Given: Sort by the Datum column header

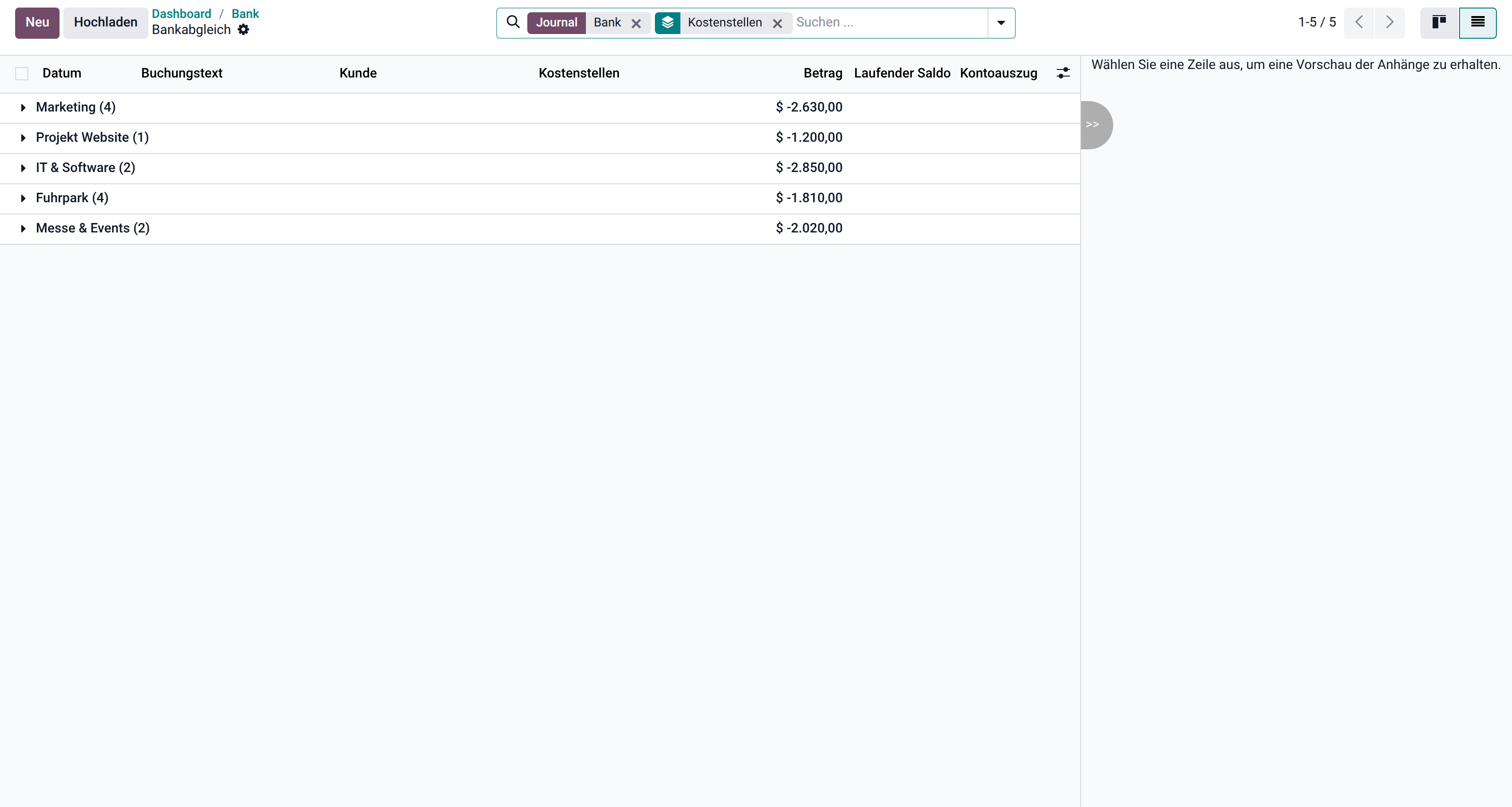Looking at the screenshot, I should tap(61, 73).
